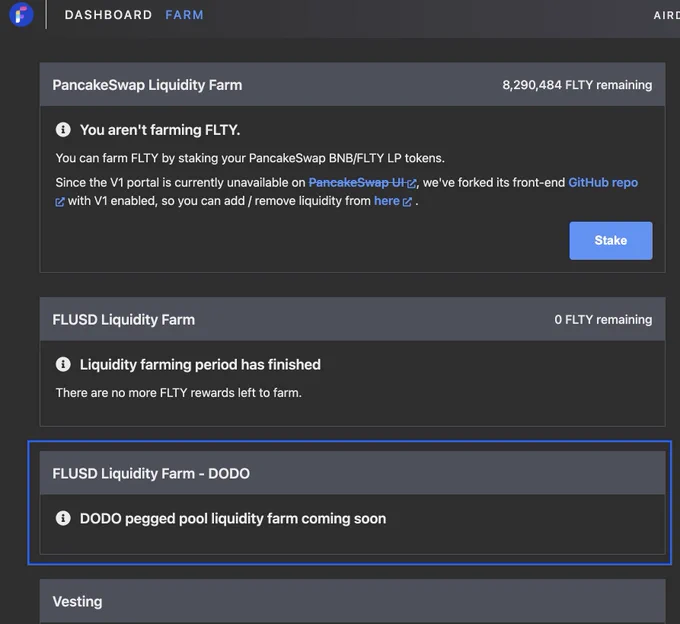Screen dimensions: 680x624
Task: Follow the 'here' liquidity link
Action: click(x=386, y=201)
